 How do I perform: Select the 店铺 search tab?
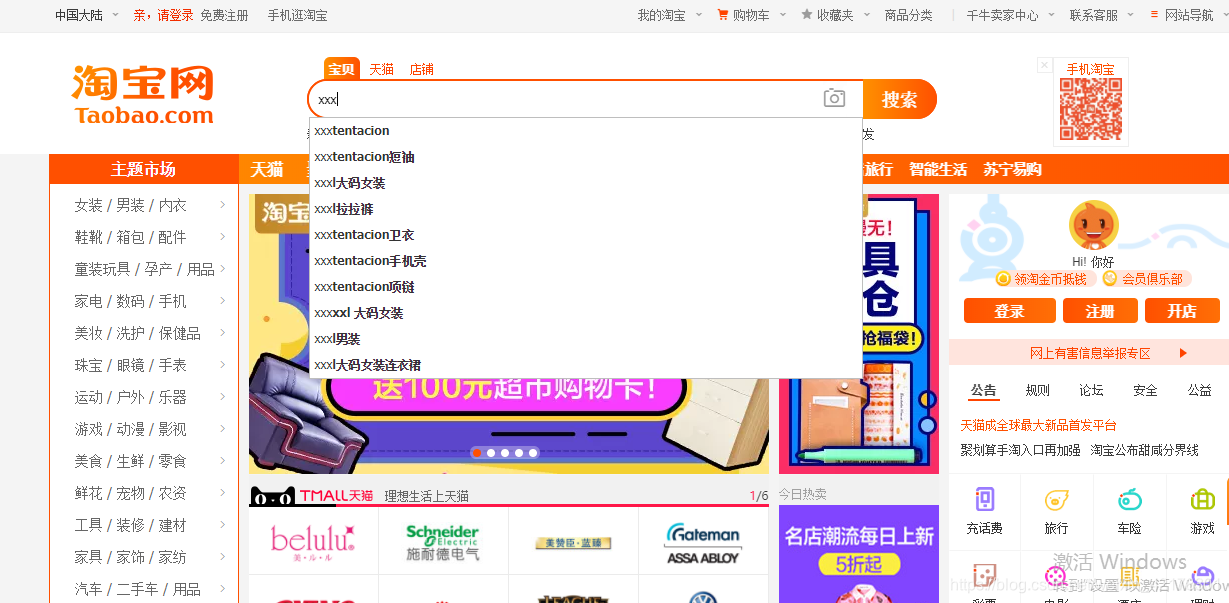[421, 69]
